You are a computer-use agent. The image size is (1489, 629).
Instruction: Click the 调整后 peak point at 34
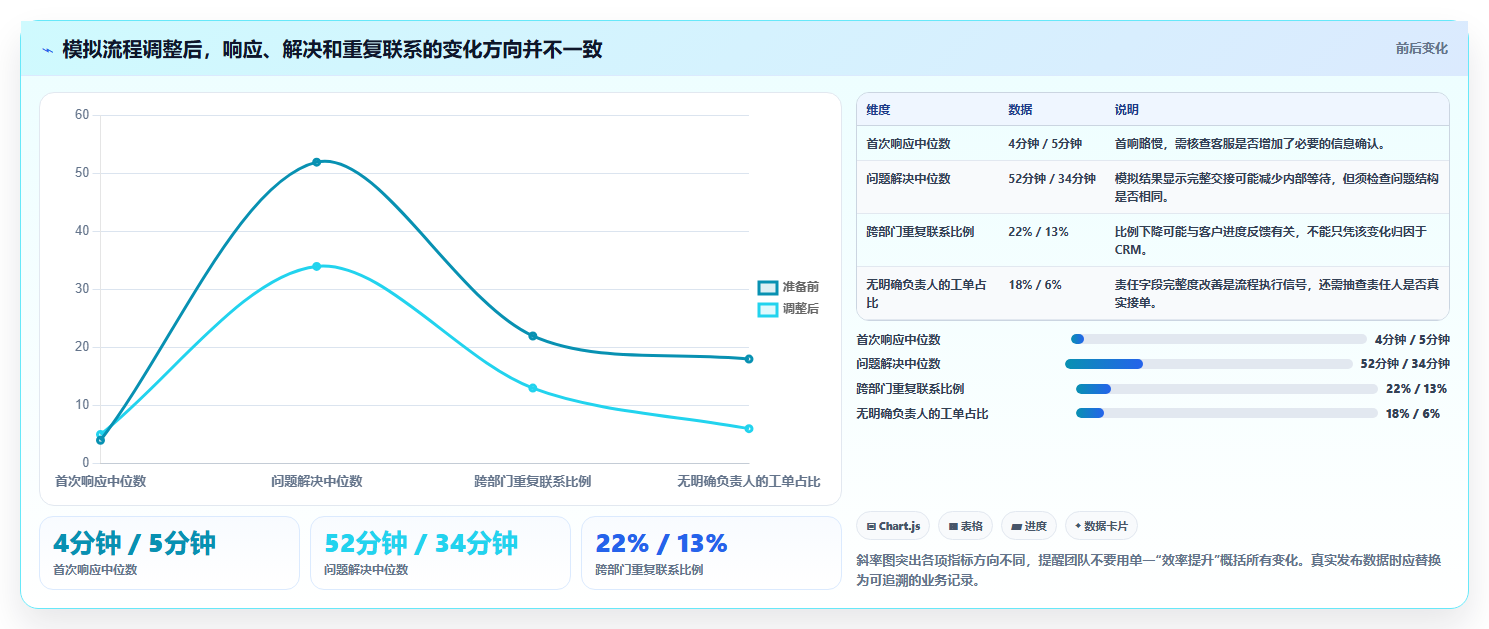click(x=317, y=266)
